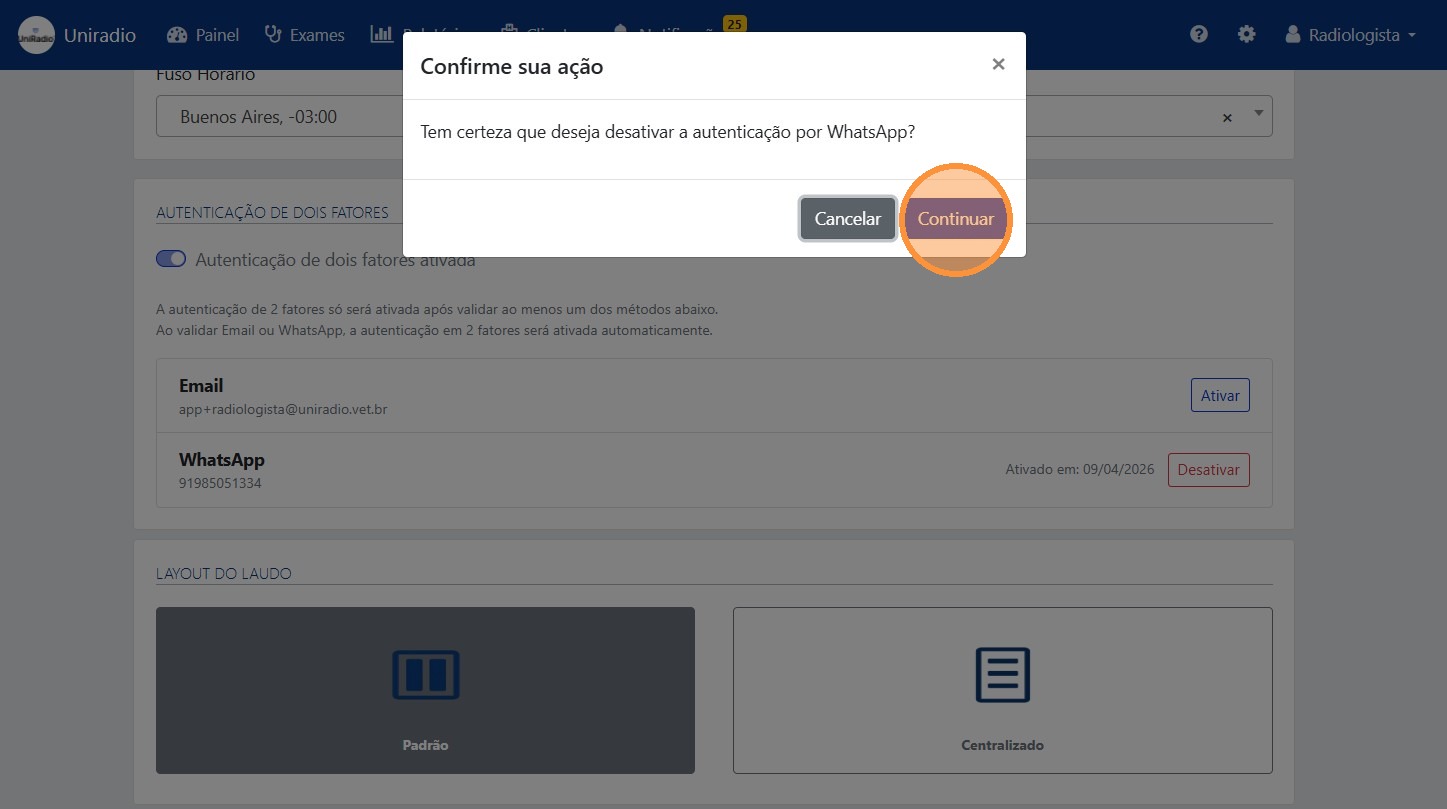
Task: Activate Email authentication with Ativar
Action: point(1219,395)
